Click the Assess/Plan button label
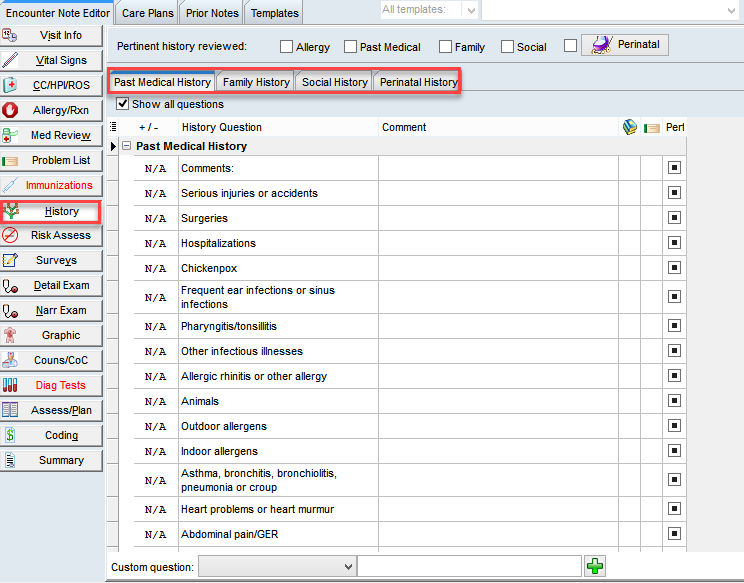Image resolution: width=744 pixels, height=583 pixels. tap(61, 410)
